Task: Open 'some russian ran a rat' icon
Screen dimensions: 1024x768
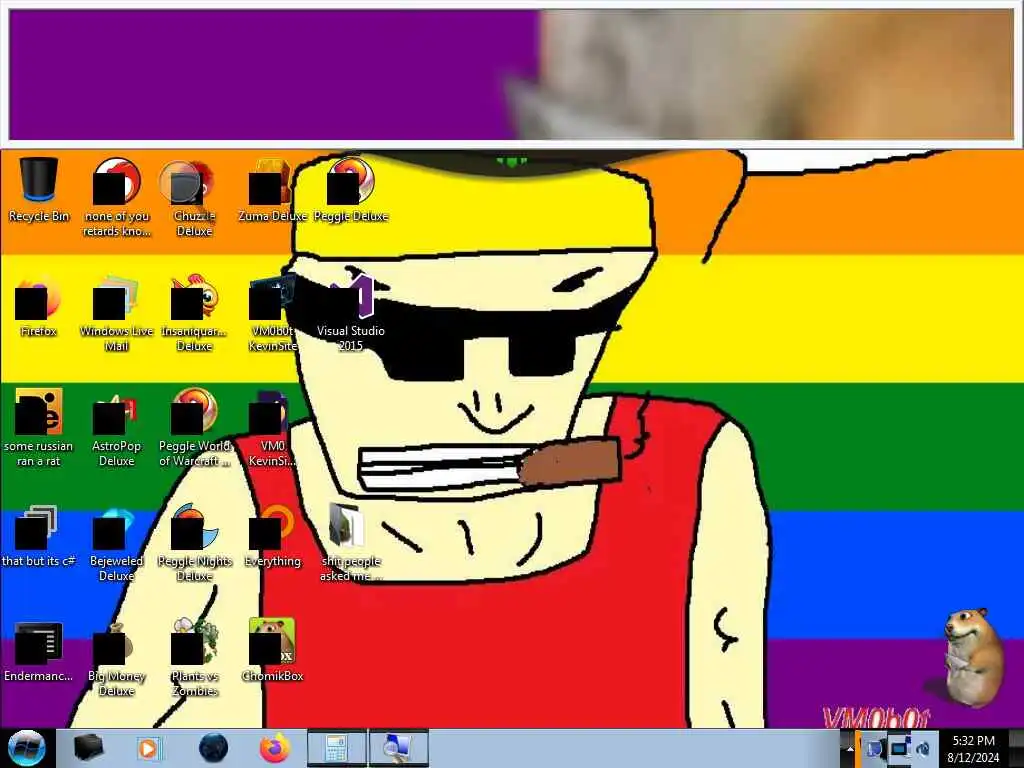Action: coord(39,428)
